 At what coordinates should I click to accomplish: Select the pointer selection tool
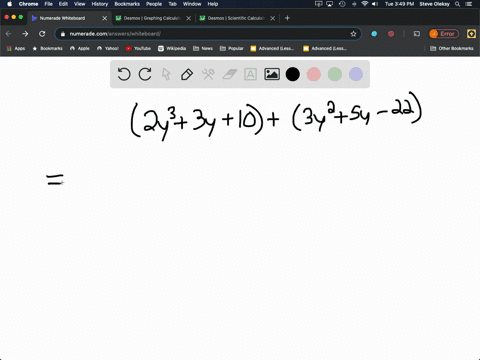166,74
